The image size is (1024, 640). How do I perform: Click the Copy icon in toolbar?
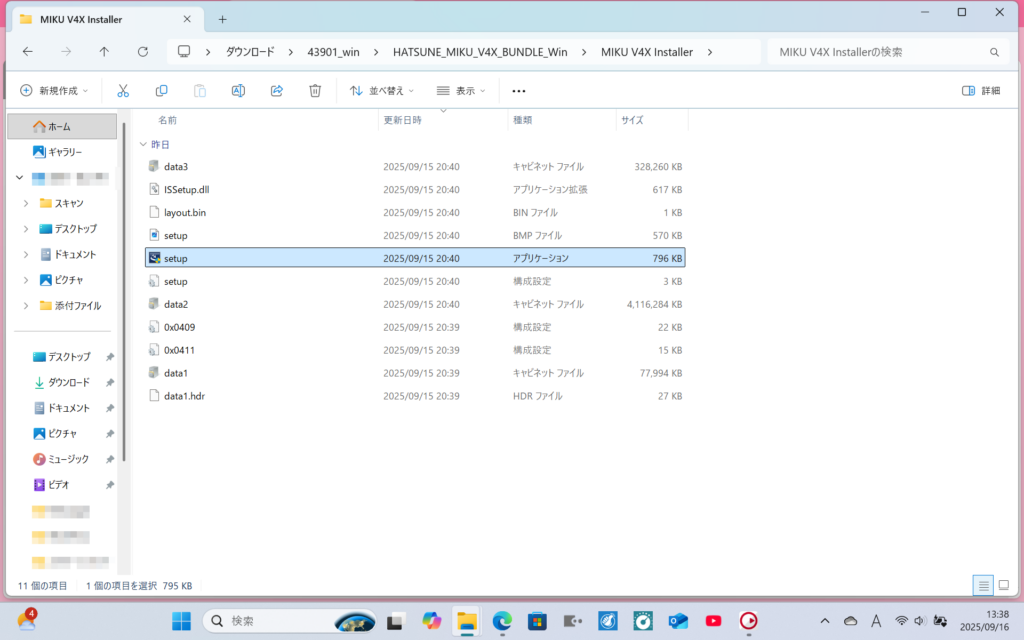click(161, 91)
